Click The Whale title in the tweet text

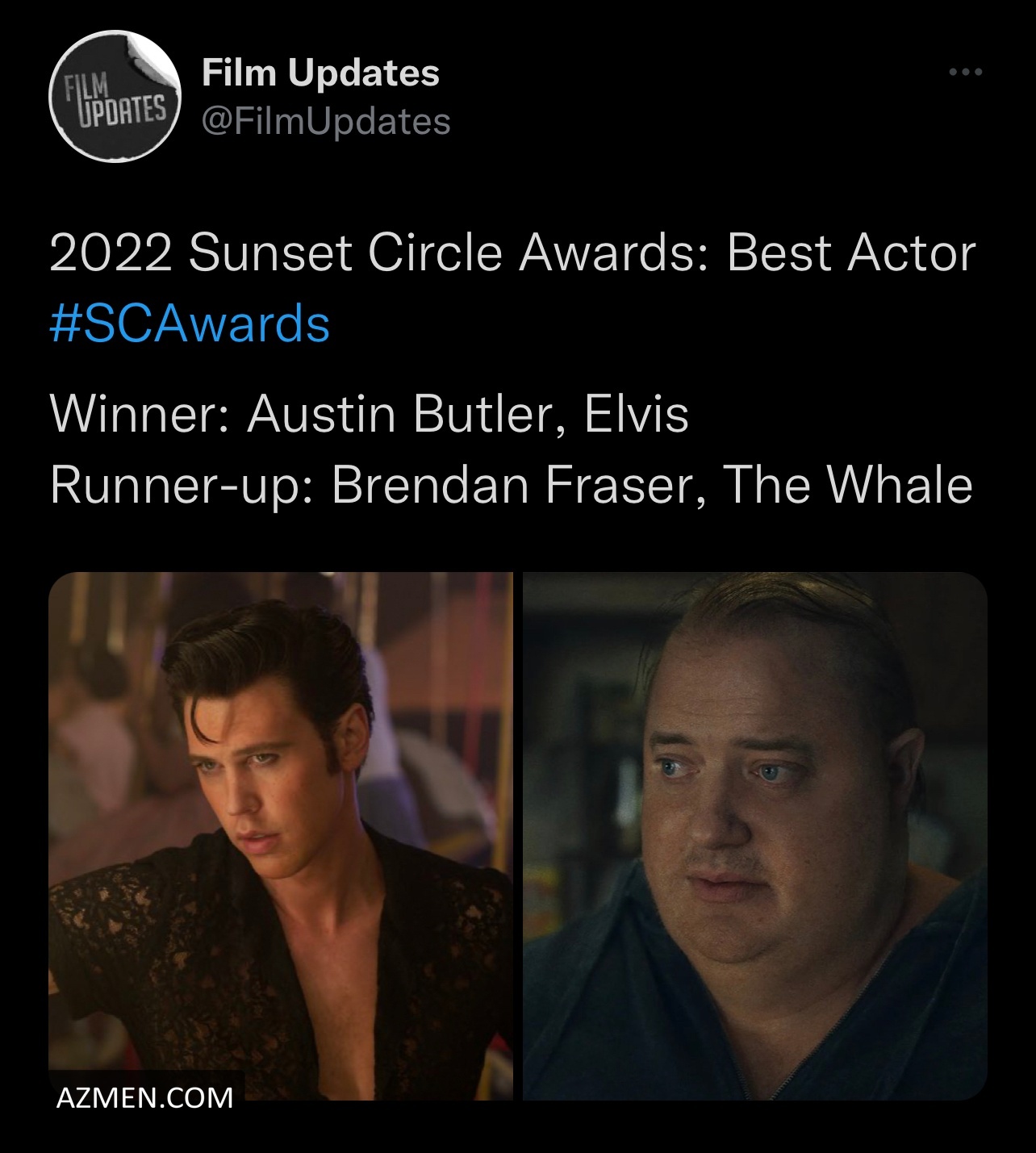coord(847,485)
